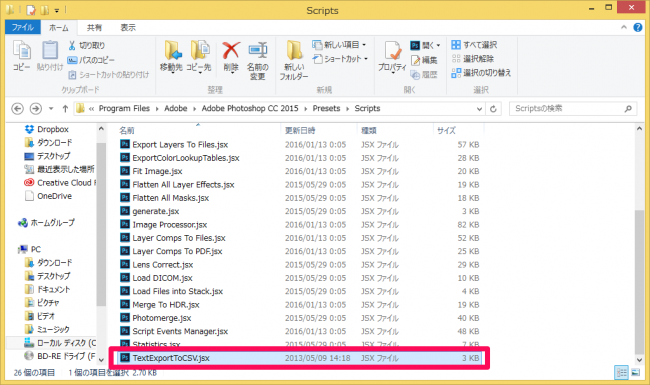Click Program Files in breadcrumb path
Image resolution: width=650 pixels, height=385 pixels.
pos(124,109)
